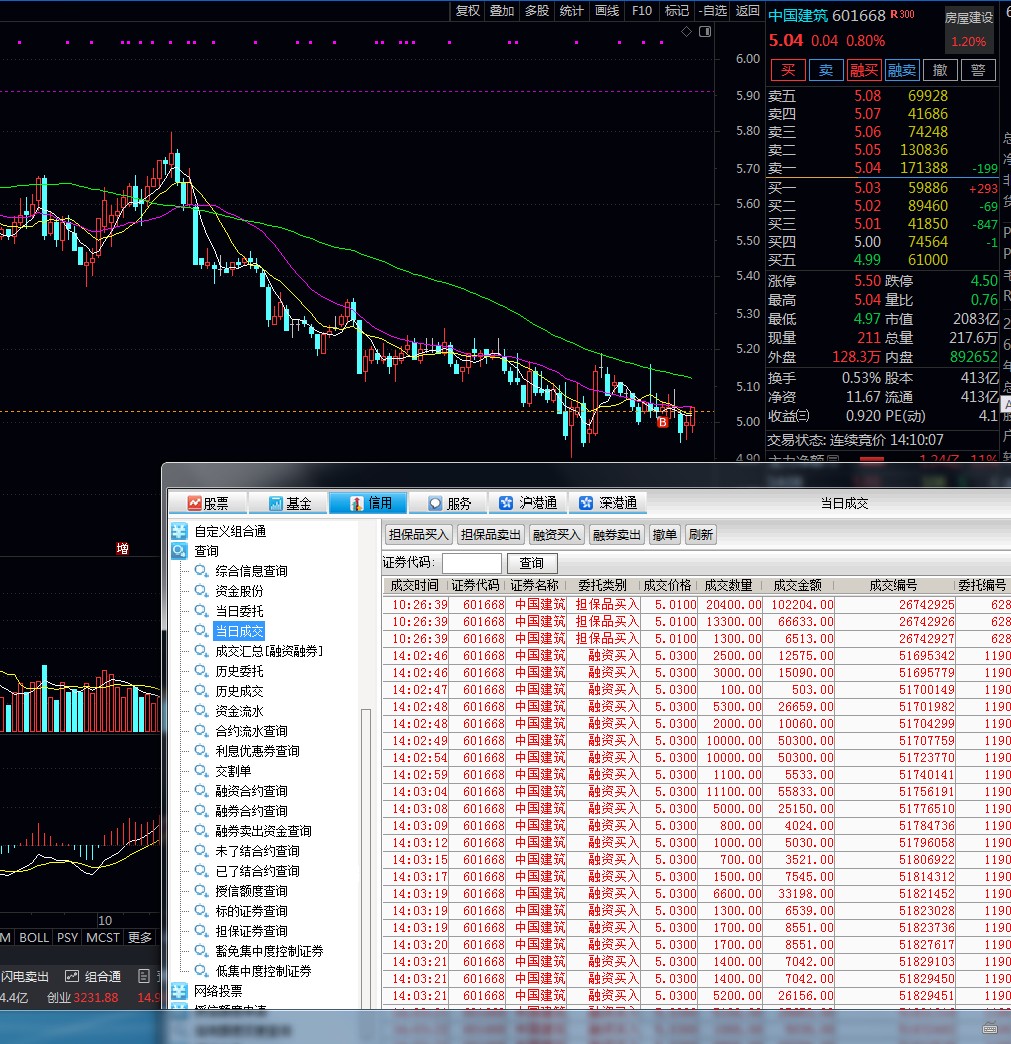This screenshot has height=1044, width=1011.
Task: Click the magnifier icon beside 历史委托
Action: point(201,670)
